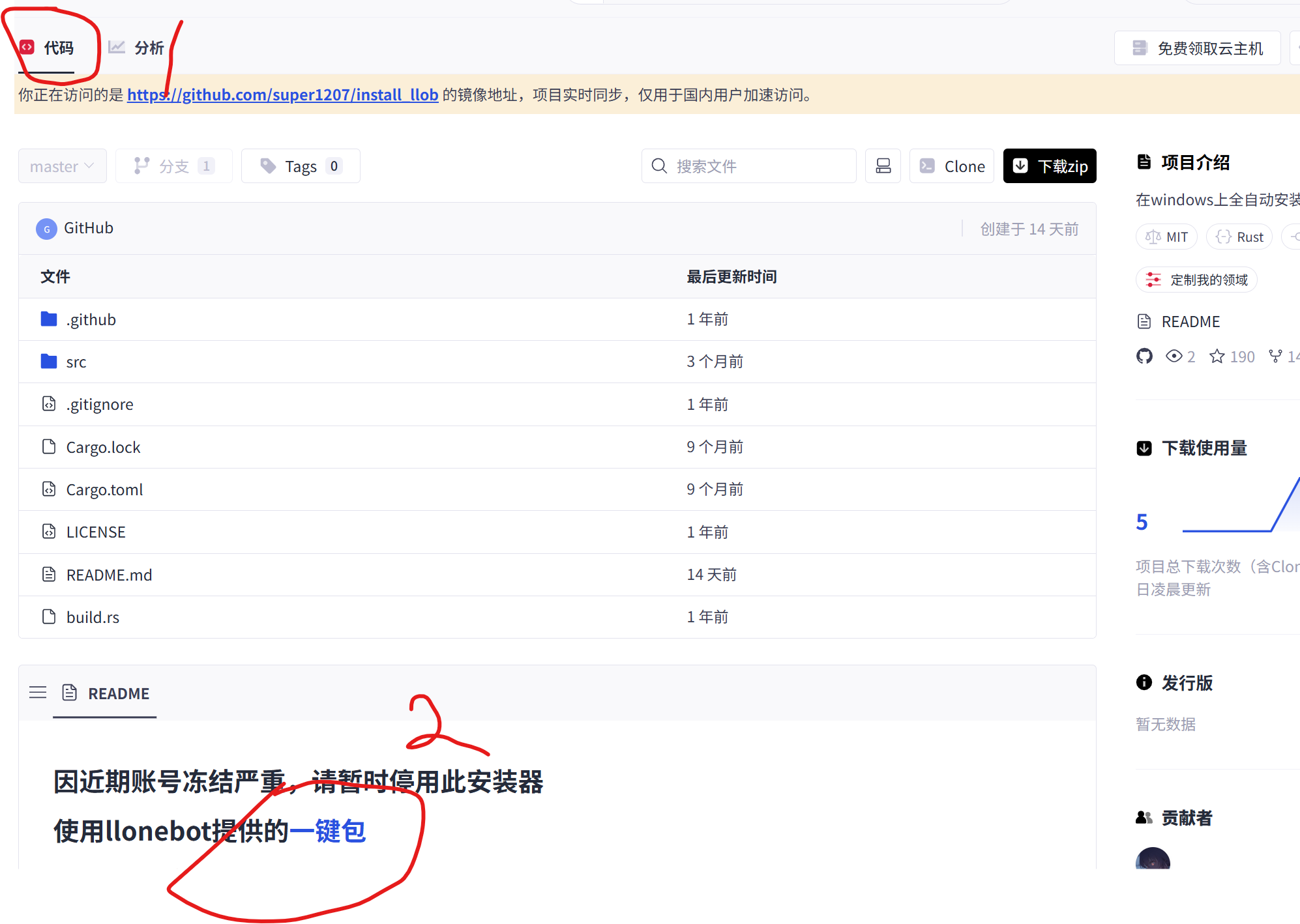Click the star icon showing 190
The height and width of the screenshot is (924, 1300).
[1217, 356]
